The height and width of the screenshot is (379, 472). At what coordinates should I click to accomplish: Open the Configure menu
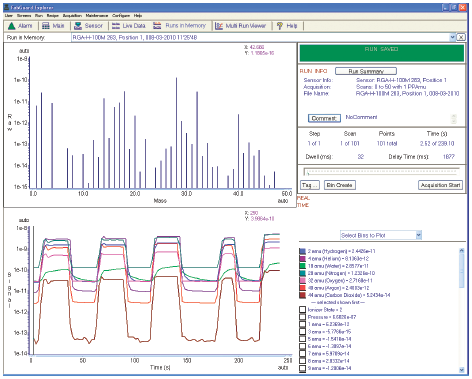coord(121,15)
